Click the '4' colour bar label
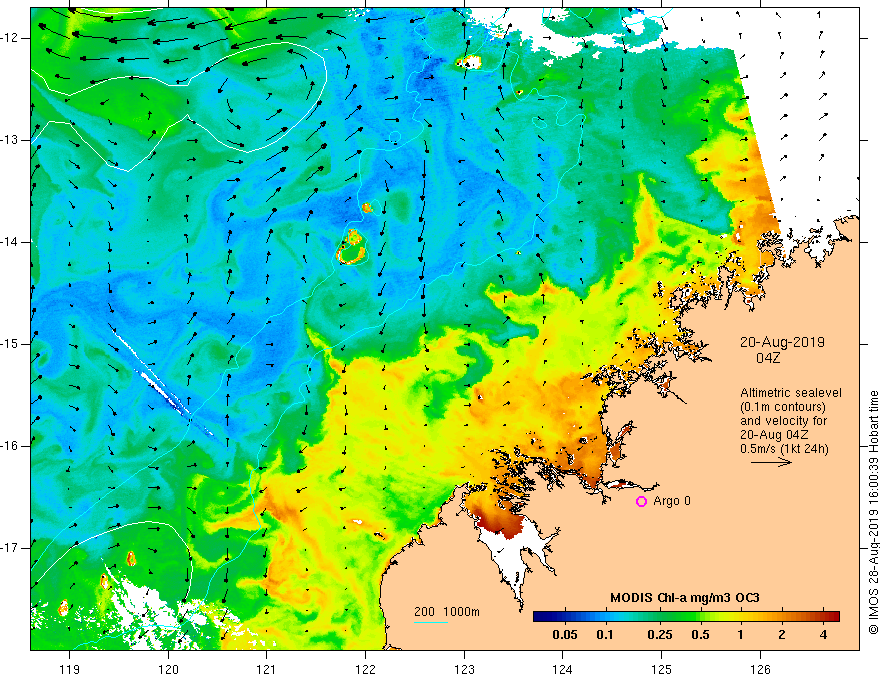This screenshot has height=680, width=880. coord(823,635)
